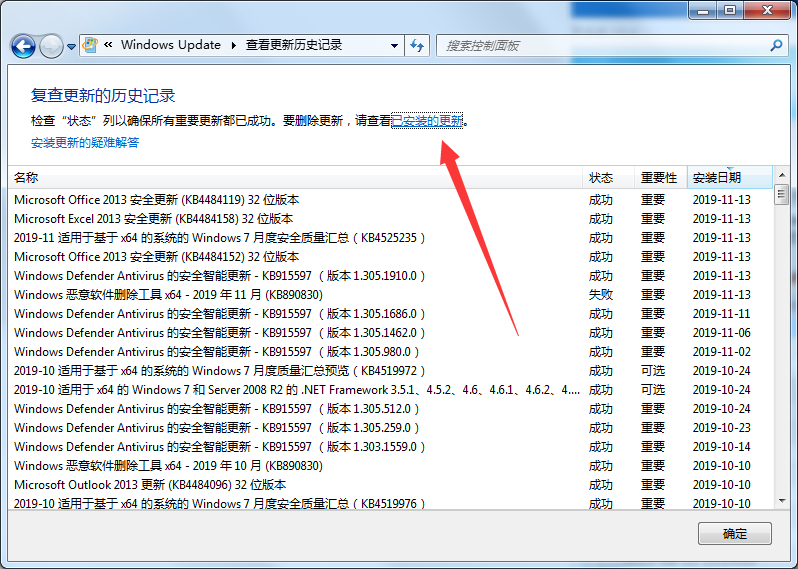Select 恶意软件删除工具 2019 年 10 月 row
This screenshot has height=569, width=798.
coord(390,466)
